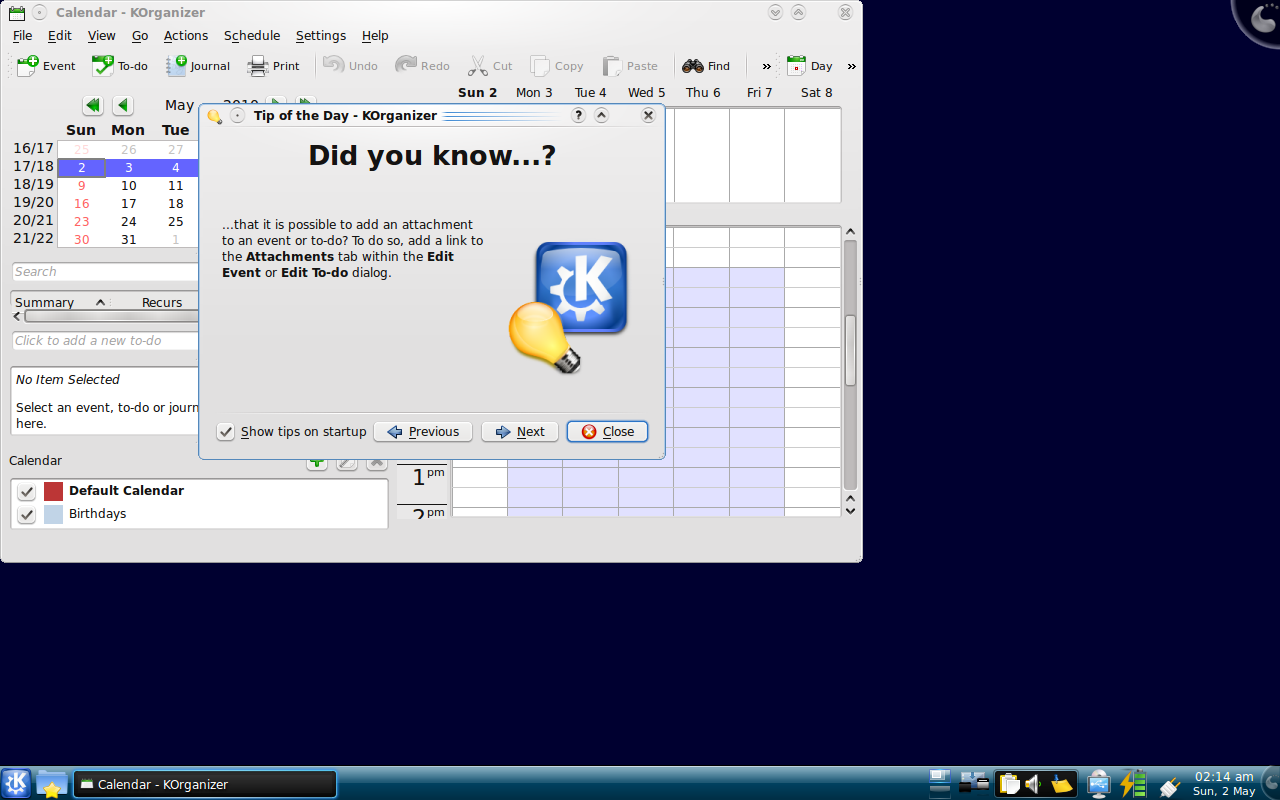
Task: Open the Help menu
Action: pos(375,35)
